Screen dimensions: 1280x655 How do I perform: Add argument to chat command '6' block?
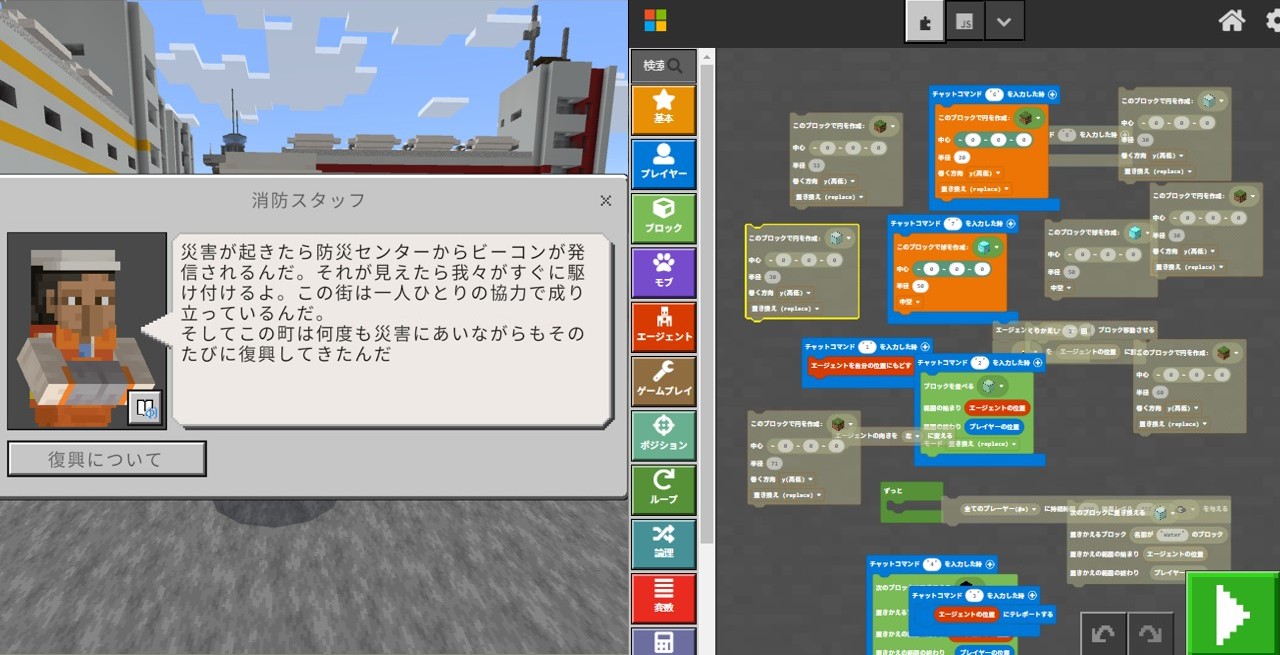point(1052,94)
